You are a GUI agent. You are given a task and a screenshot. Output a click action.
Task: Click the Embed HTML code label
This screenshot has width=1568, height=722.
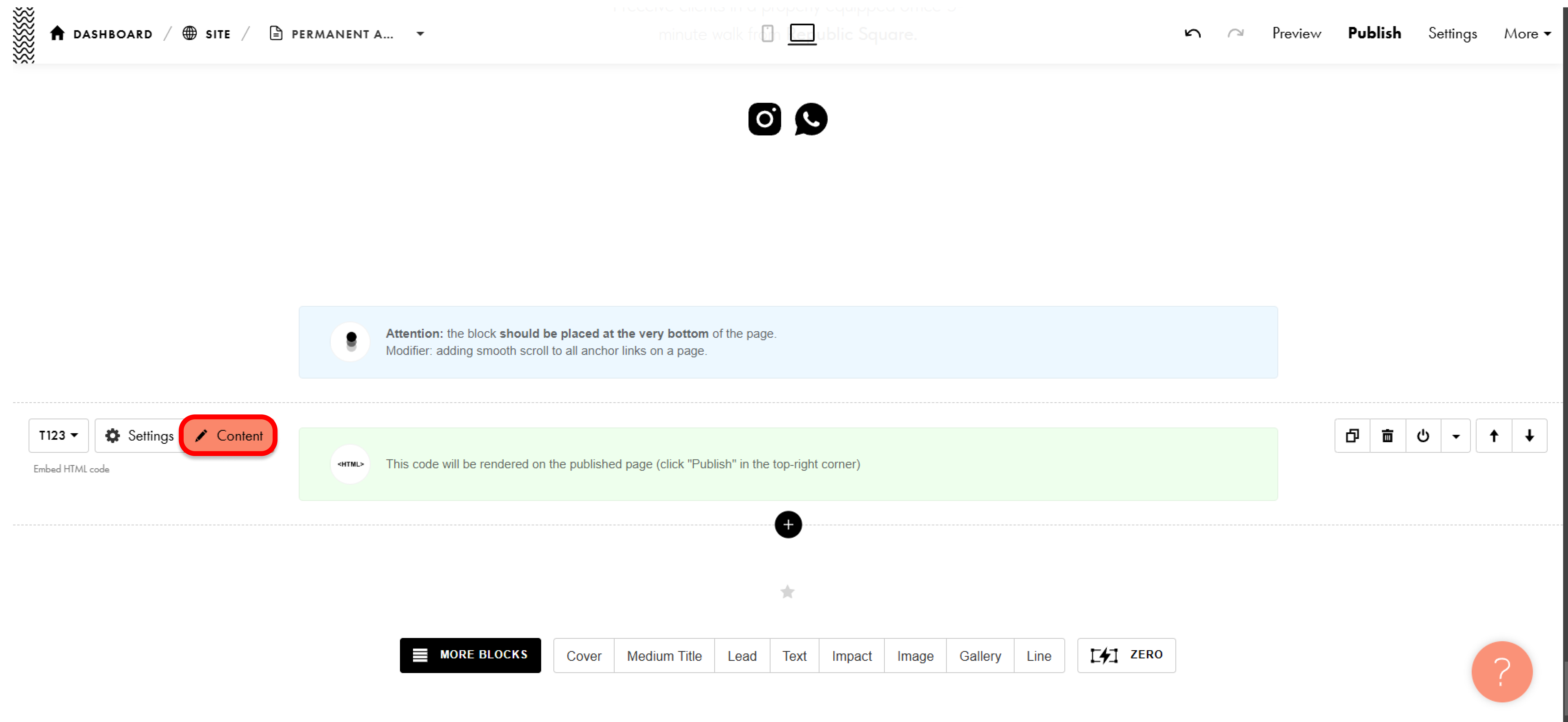pyautogui.click(x=71, y=469)
